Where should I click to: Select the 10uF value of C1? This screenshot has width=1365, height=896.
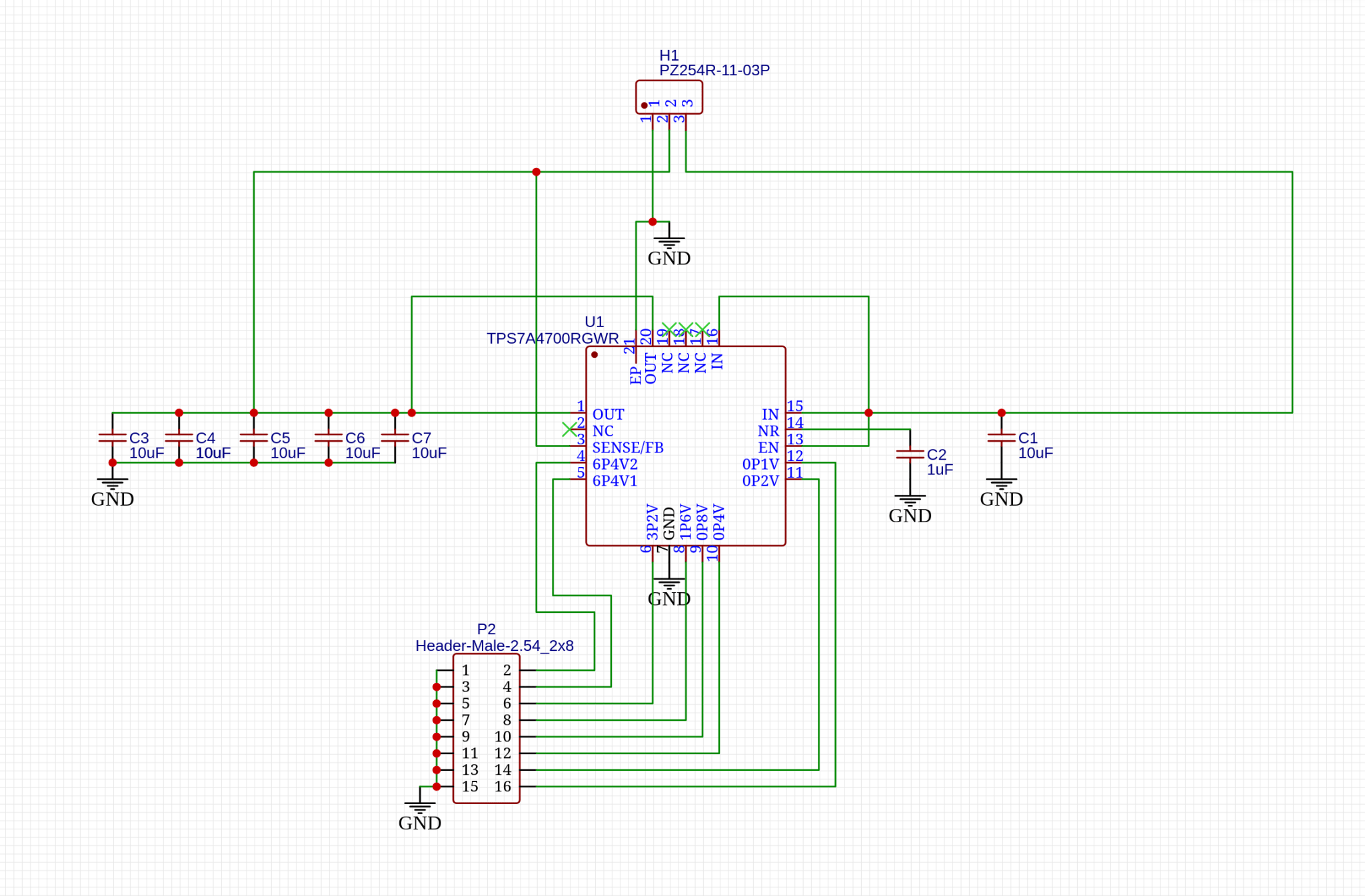[x=1036, y=453]
